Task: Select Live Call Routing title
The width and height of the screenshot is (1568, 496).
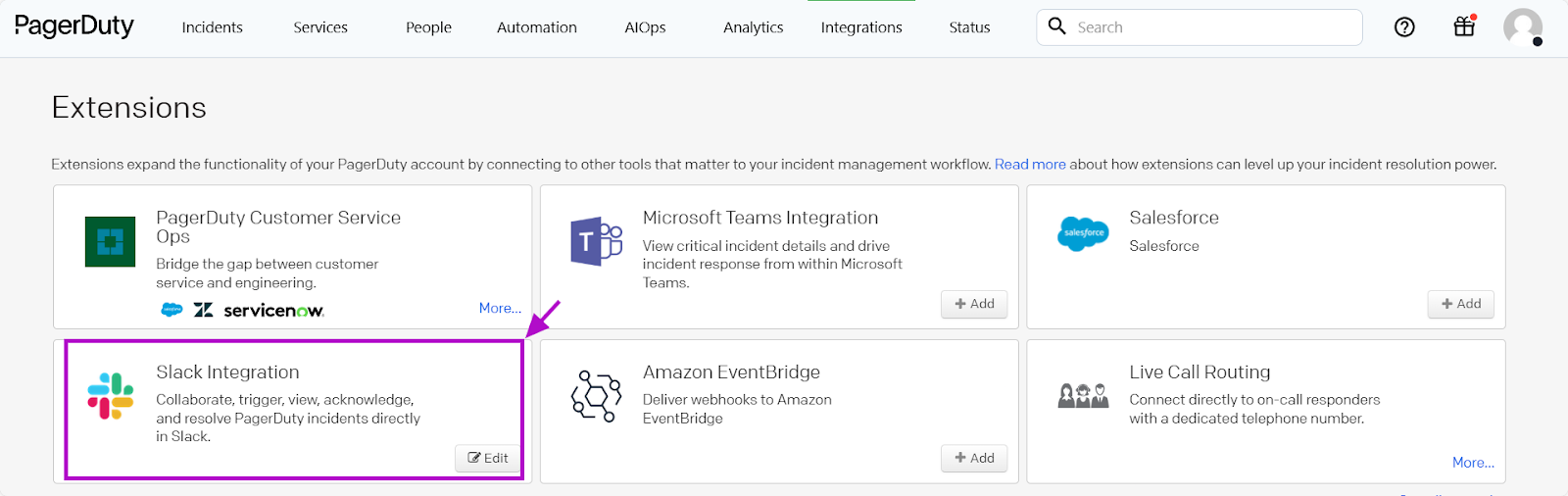Action: coord(1200,372)
